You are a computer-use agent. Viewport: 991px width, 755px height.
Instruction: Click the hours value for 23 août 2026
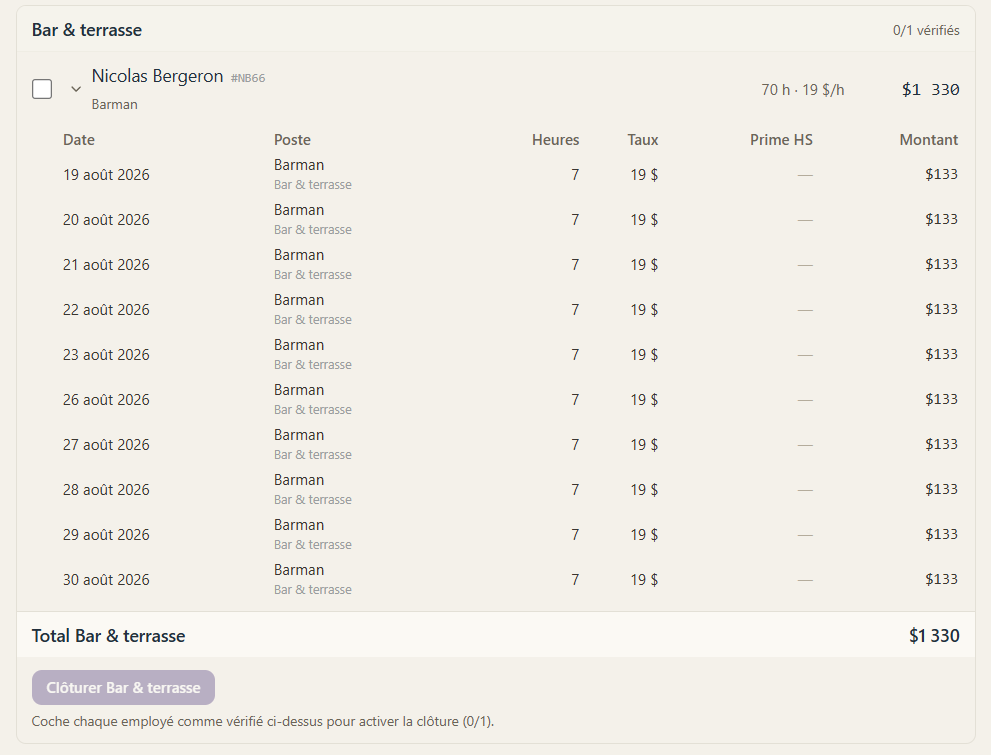click(575, 355)
